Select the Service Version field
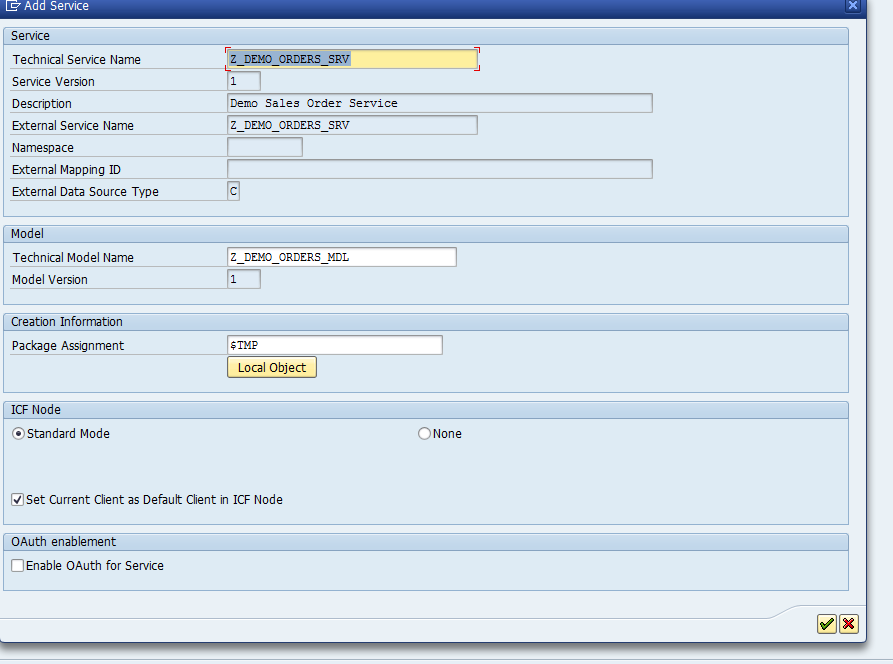 243,81
